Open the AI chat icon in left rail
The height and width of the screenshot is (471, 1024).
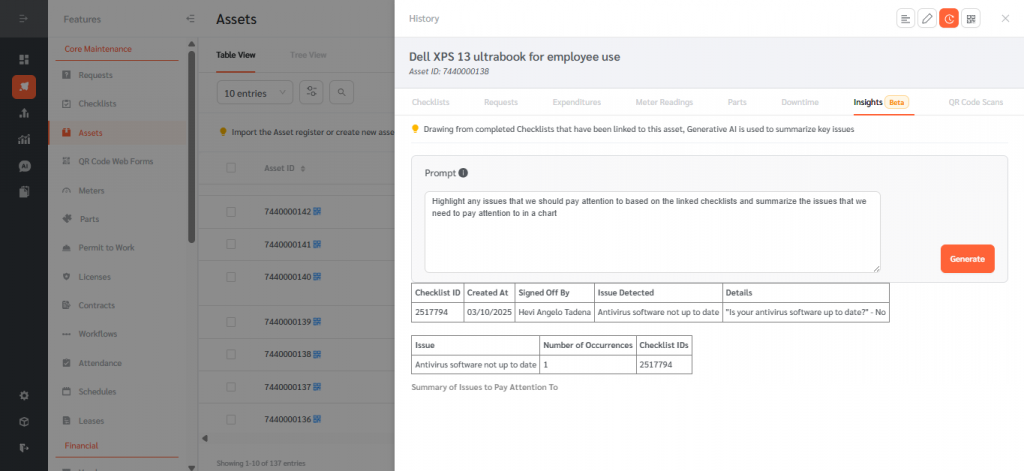click(24, 166)
